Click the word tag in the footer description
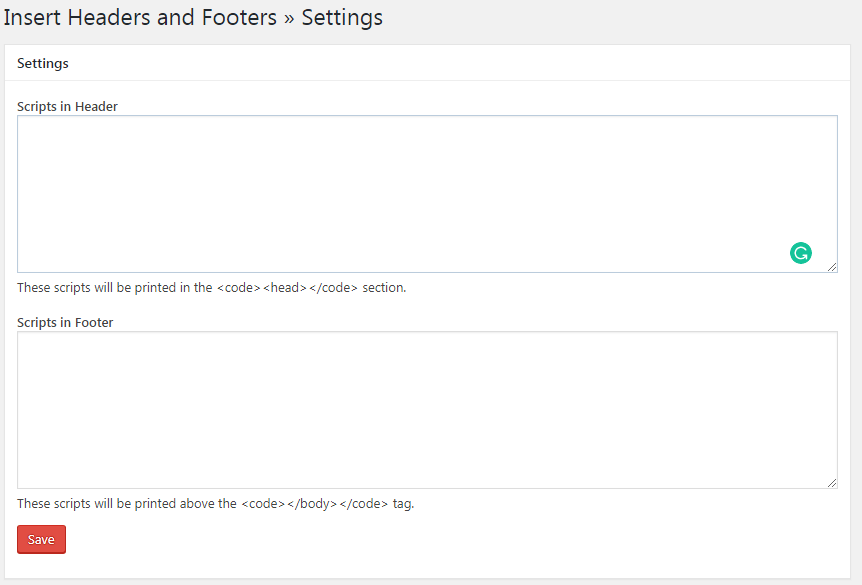The image size is (862, 585). click(400, 503)
